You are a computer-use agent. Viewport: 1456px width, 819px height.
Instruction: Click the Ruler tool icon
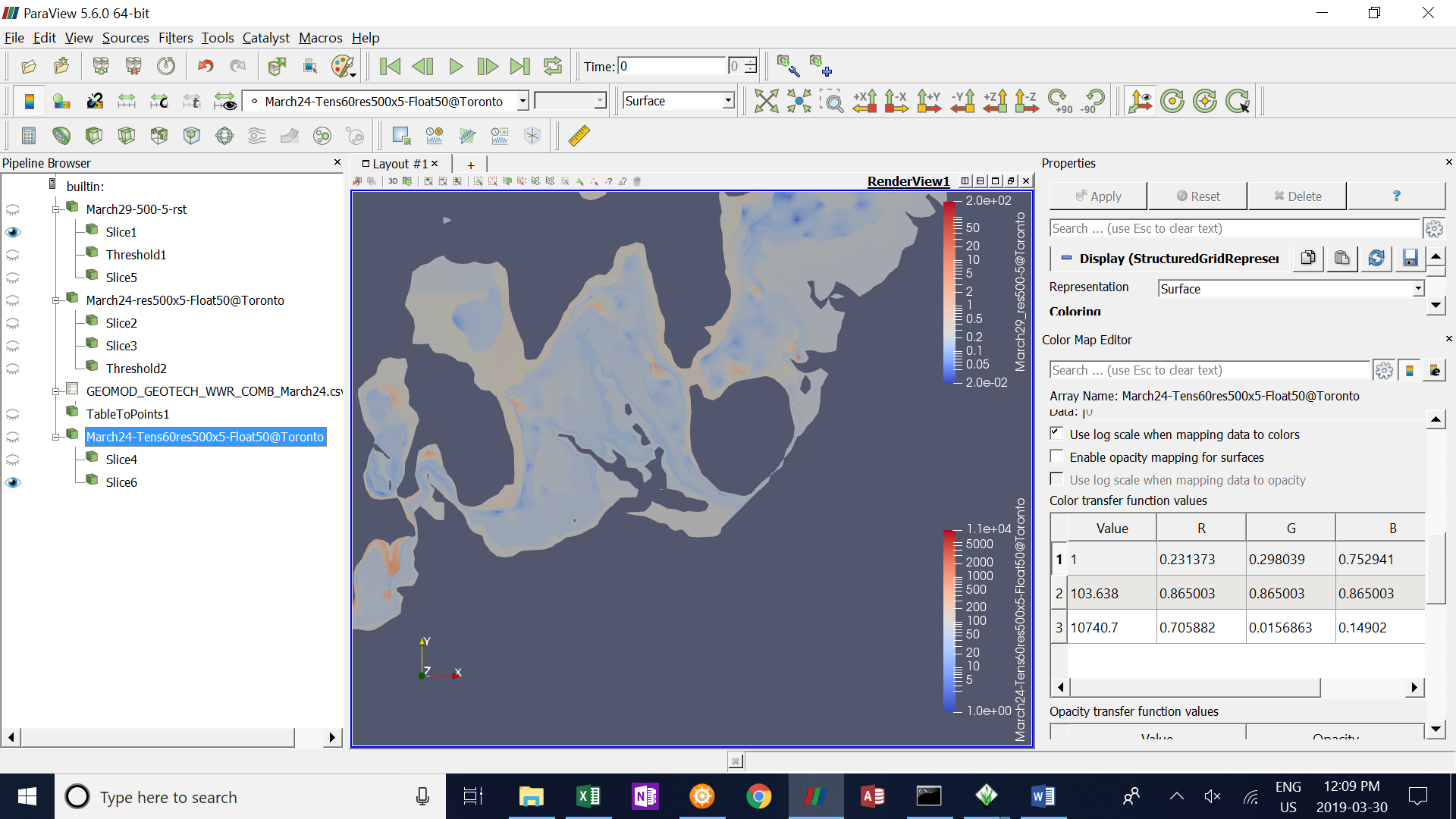[579, 136]
